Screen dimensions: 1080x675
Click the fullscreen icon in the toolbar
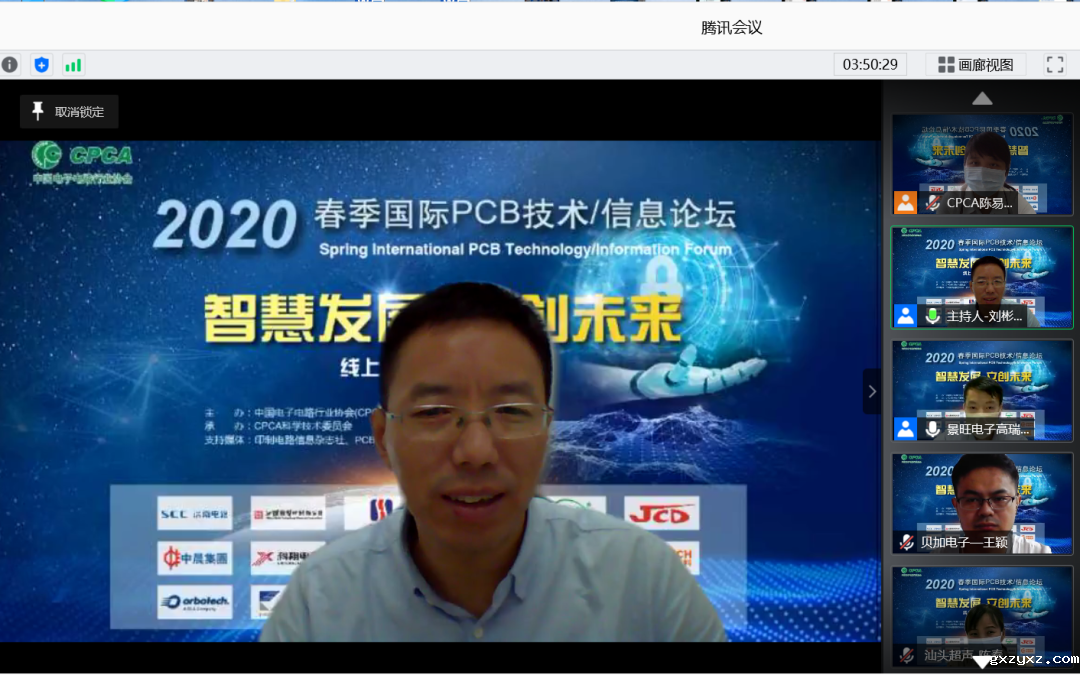pyautogui.click(x=1054, y=64)
